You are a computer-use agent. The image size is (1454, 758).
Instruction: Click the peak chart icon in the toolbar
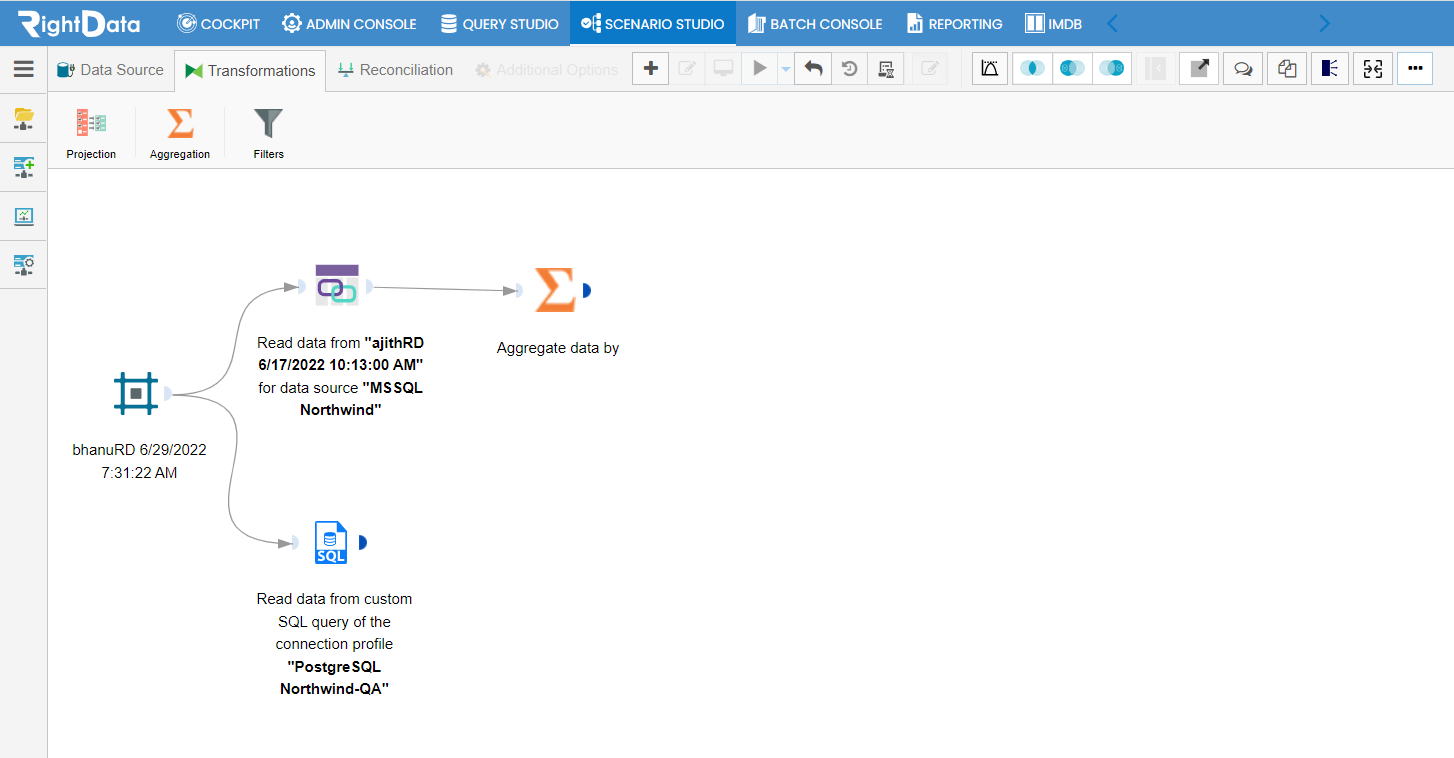coord(990,68)
